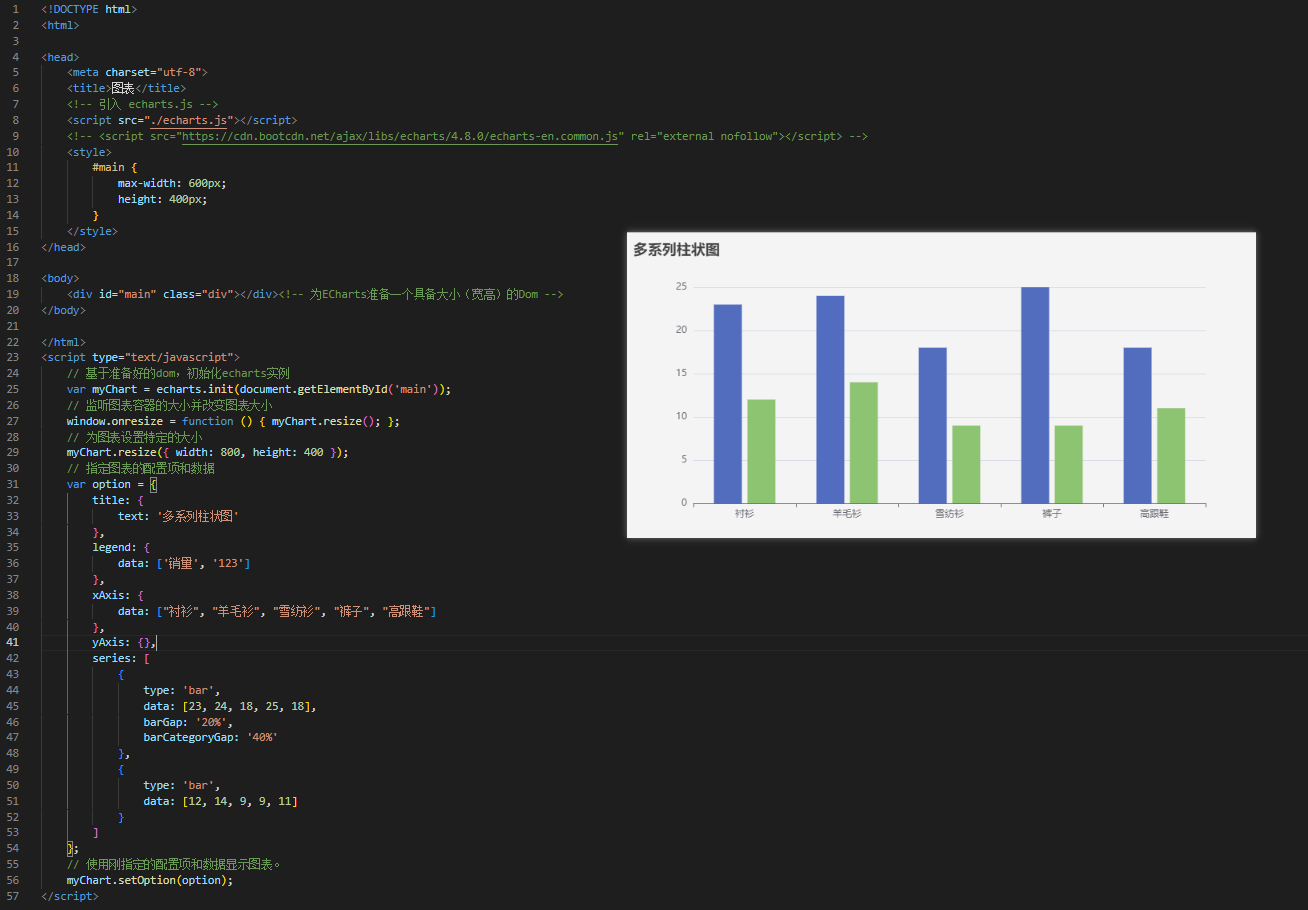Click the <div id="main" class="div"> tag
Viewport: 1308px width, 910px height.
172,294
